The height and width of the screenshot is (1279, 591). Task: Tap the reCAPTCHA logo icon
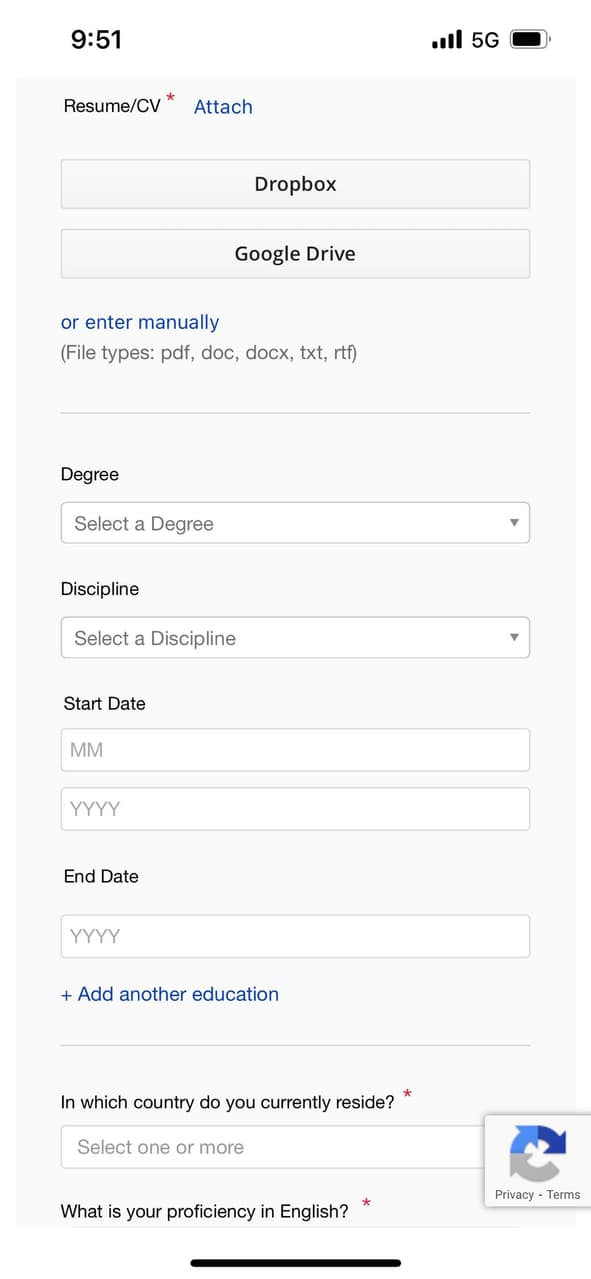click(538, 1153)
